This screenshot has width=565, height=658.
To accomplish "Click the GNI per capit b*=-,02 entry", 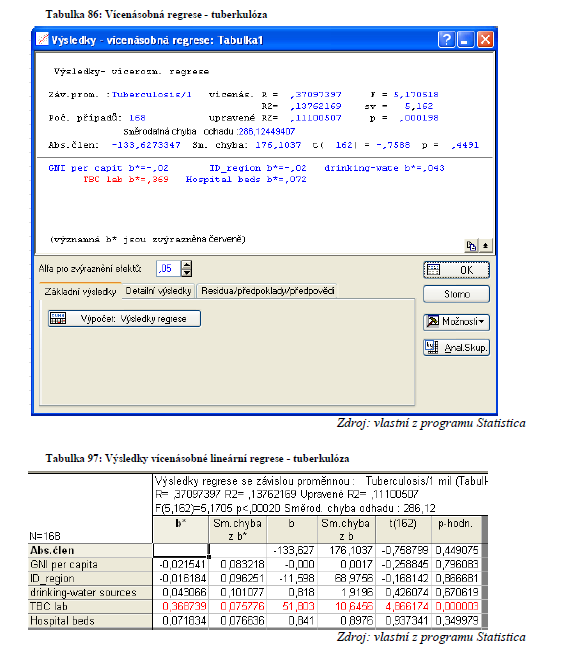I will click(108, 168).
